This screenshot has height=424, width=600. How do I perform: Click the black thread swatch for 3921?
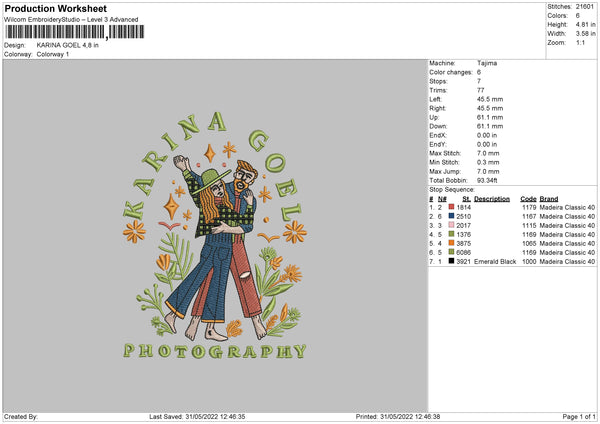451,261
